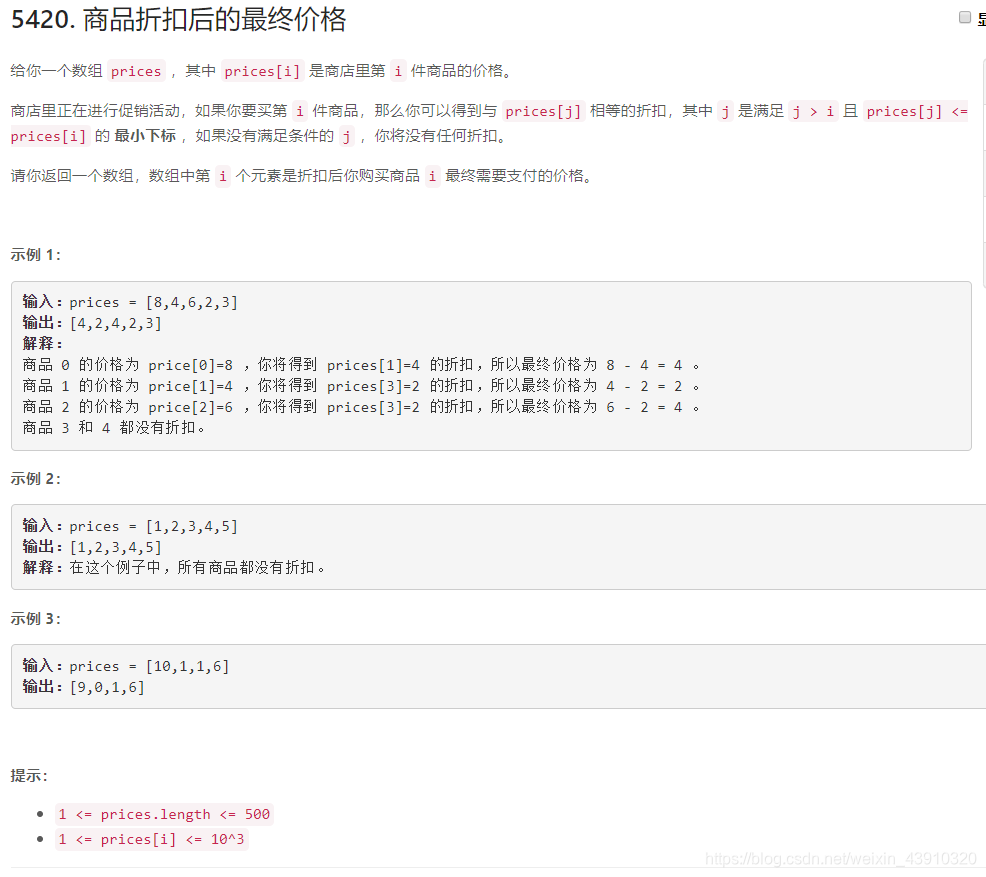Click the title '5420. 商品折扣后的最终价格'
The width and height of the screenshot is (986, 877).
(179, 19)
